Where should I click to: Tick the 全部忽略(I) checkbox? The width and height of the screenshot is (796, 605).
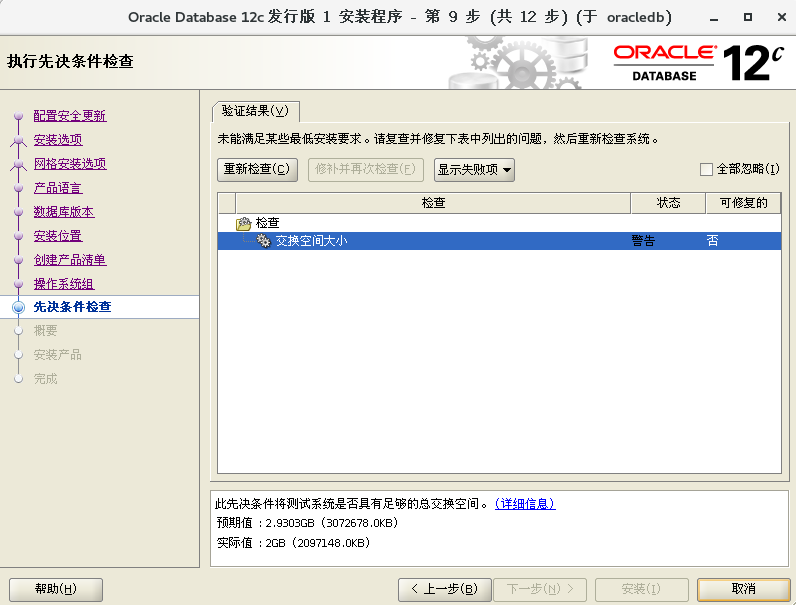tap(706, 169)
